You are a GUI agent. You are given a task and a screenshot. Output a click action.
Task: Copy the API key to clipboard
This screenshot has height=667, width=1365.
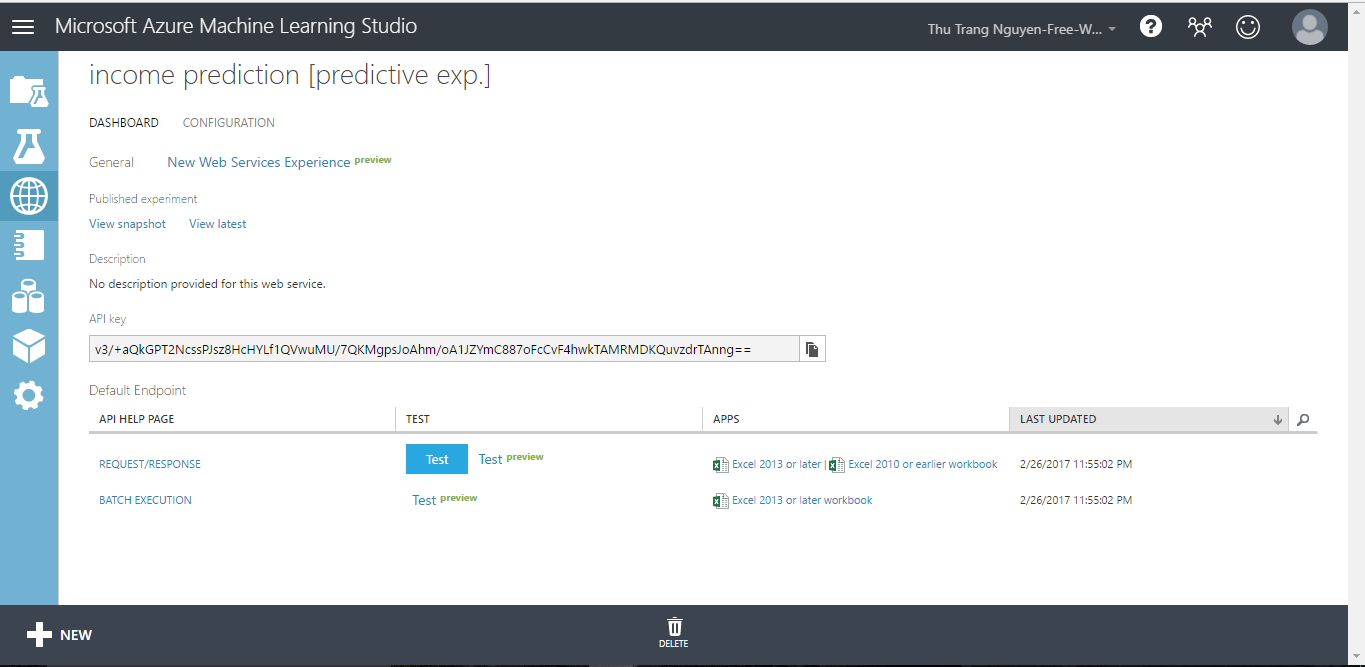(x=812, y=349)
